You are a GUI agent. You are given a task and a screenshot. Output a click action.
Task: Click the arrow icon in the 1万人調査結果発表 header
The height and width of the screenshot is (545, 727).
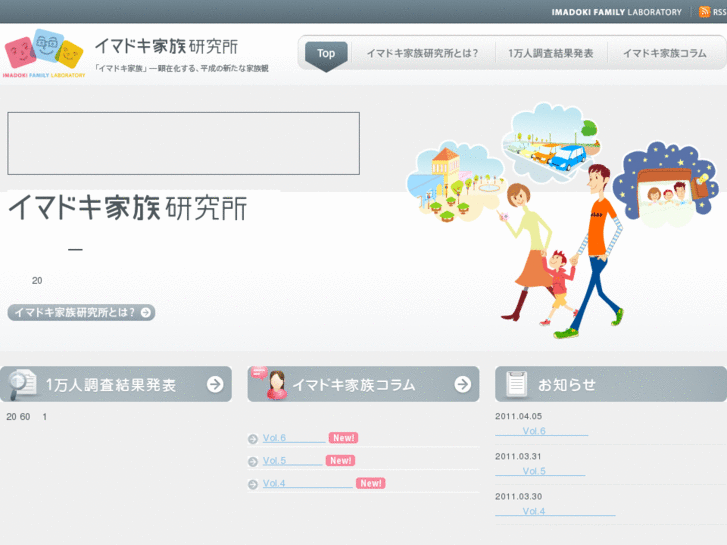click(x=215, y=384)
